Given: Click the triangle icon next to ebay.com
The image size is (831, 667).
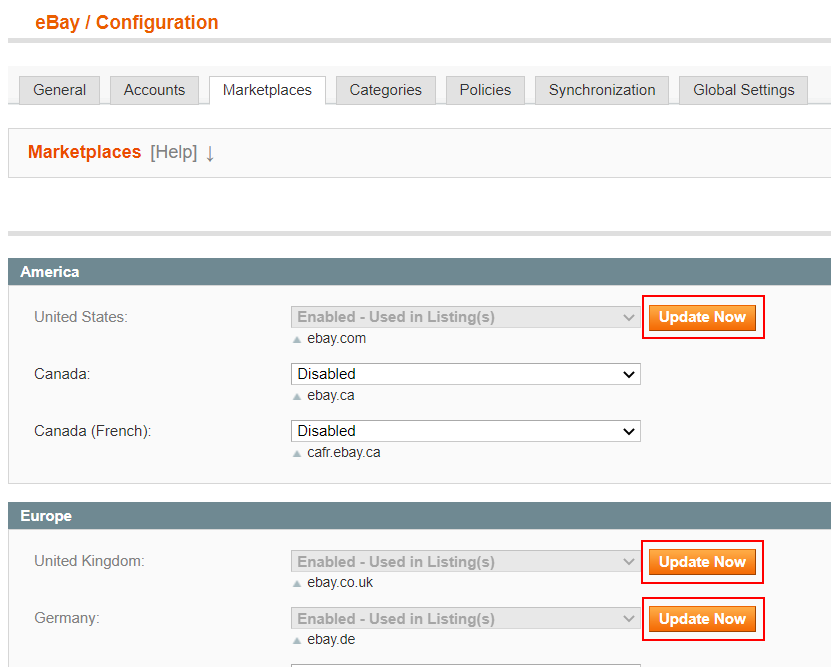Looking at the screenshot, I should pyautogui.click(x=297, y=339).
